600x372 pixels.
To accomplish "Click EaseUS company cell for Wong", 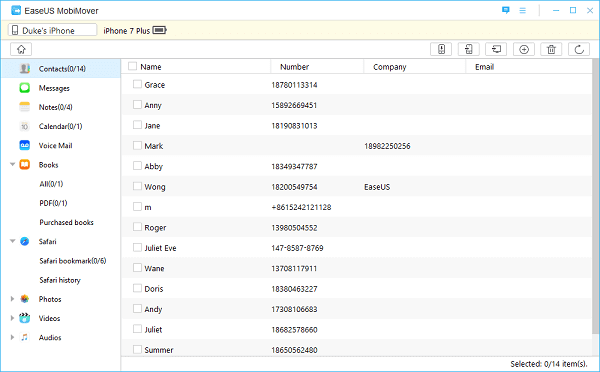I will click(x=377, y=187).
